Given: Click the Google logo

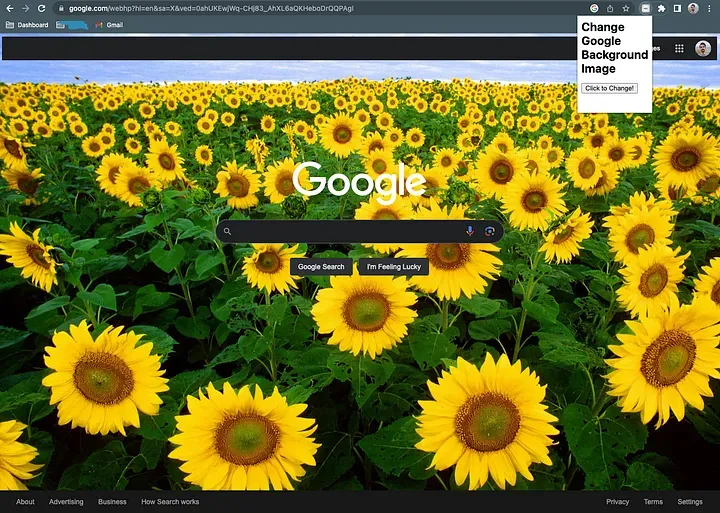Looking at the screenshot, I should [x=359, y=182].
